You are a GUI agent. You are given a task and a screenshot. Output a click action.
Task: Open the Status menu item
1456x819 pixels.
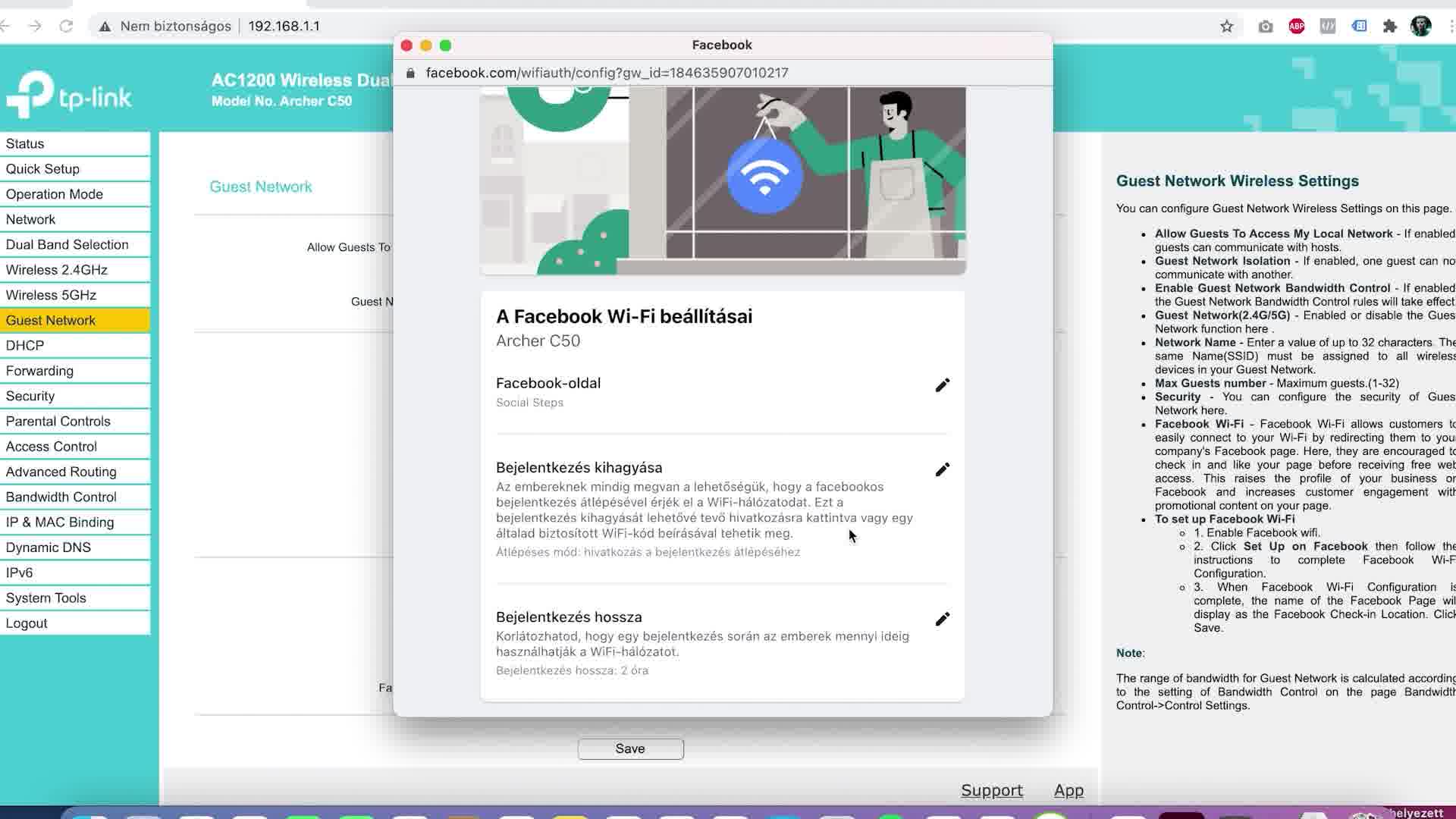[x=75, y=144]
